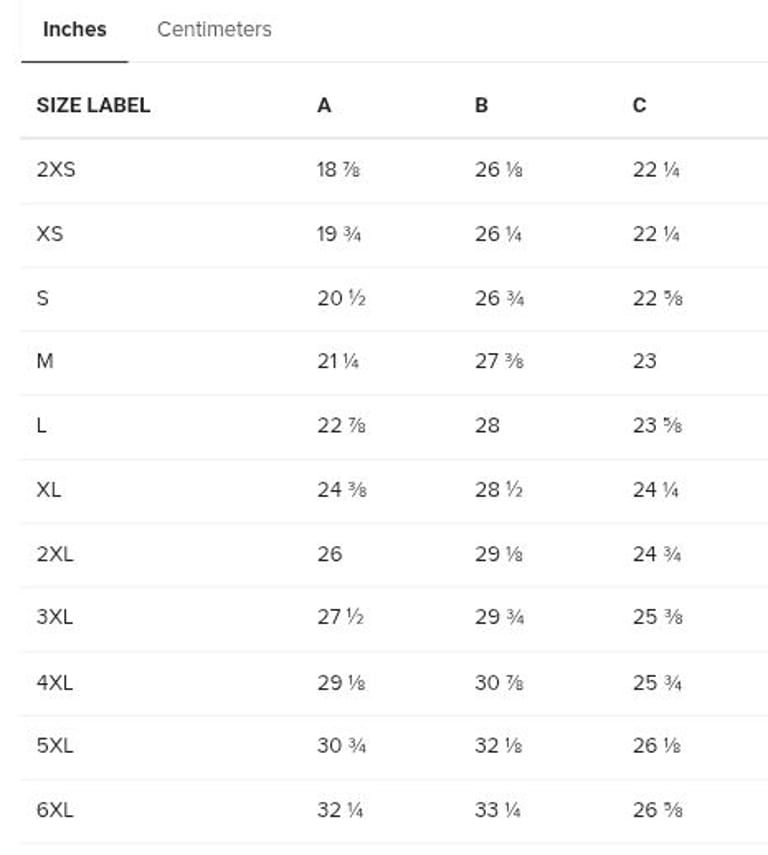The image size is (768, 855).
Task: Click the C measurement 23 for size M
Action: pyautogui.click(x=645, y=361)
